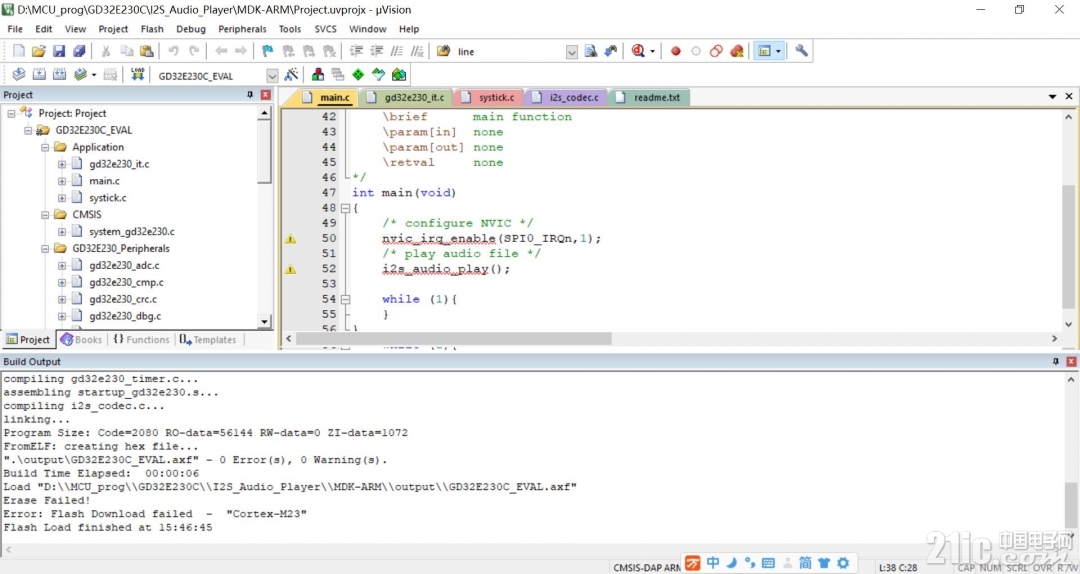
Task: Click the Unindent selected lines icon
Action: 376,51
